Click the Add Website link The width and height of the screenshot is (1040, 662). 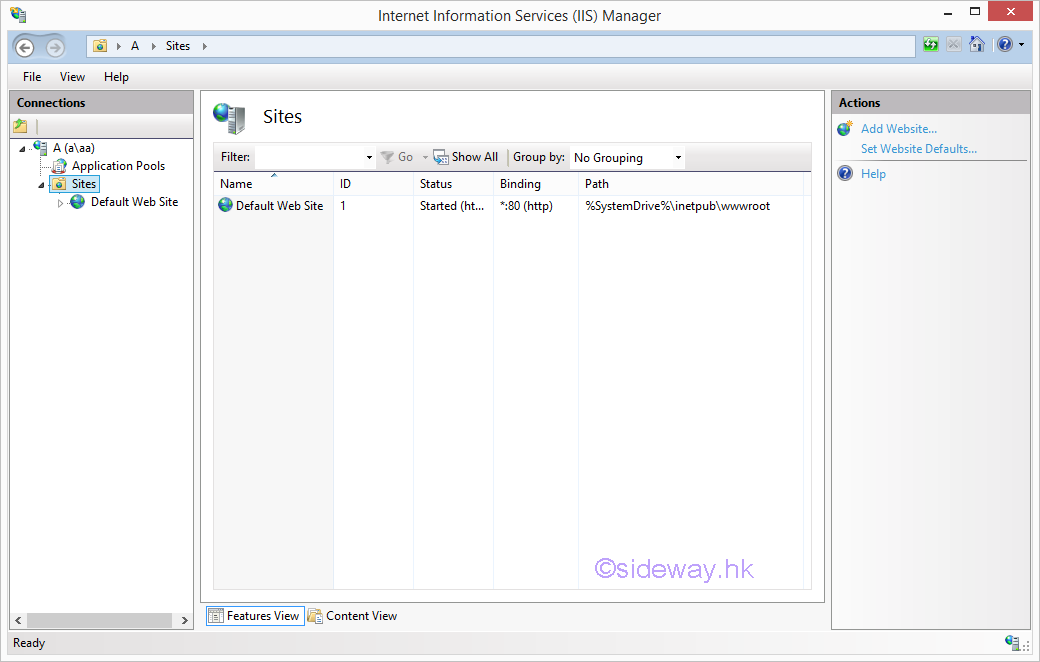898,129
